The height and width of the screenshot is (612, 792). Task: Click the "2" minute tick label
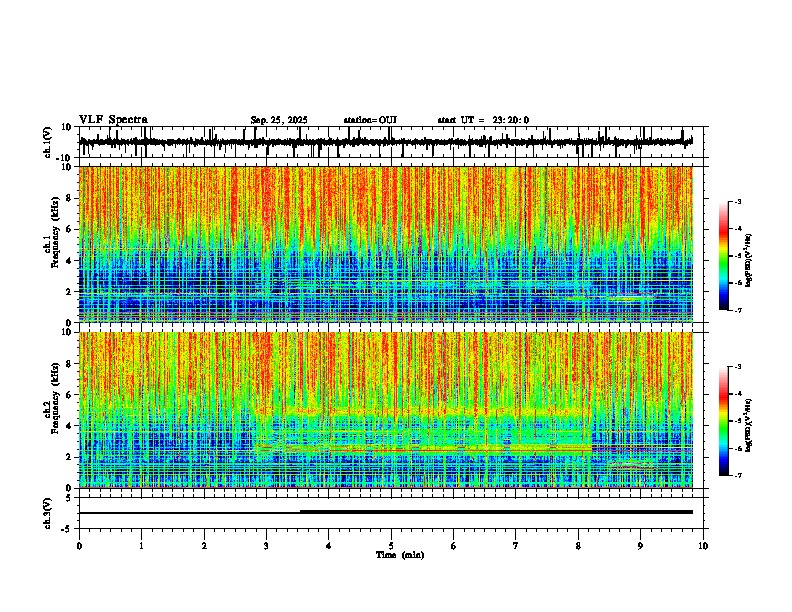tap(204, 546)
